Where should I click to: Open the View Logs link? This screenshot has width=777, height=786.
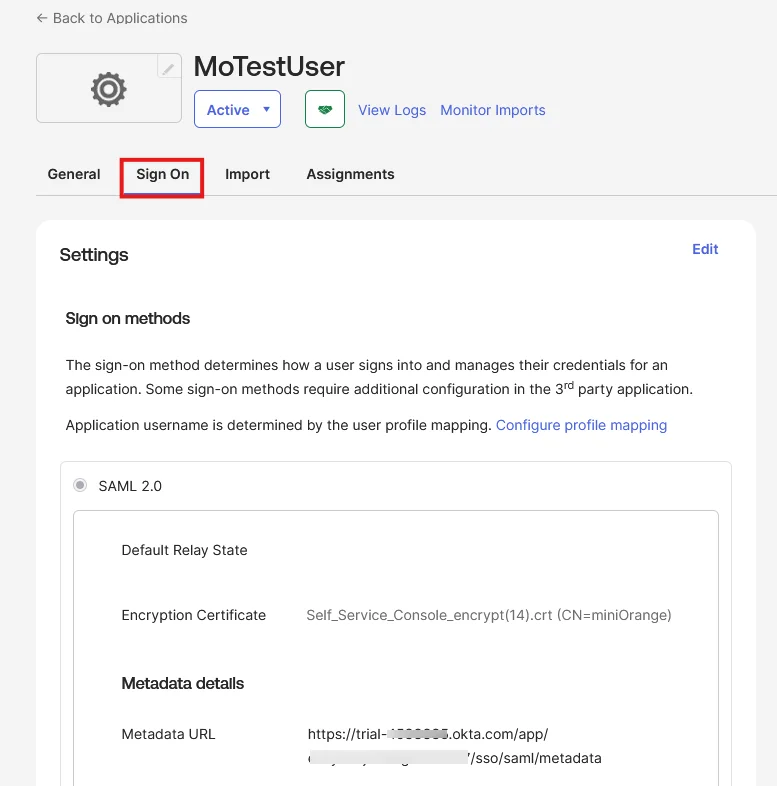click(x=392, y=110)
